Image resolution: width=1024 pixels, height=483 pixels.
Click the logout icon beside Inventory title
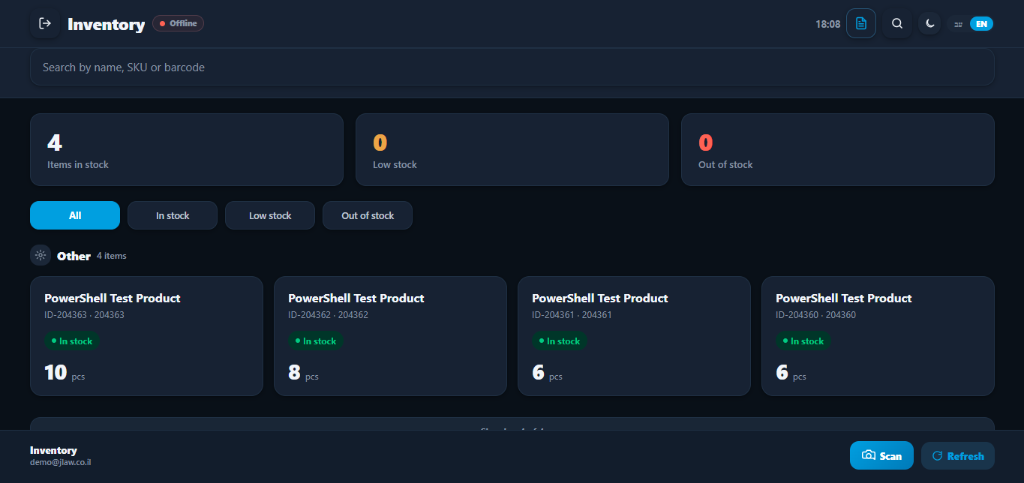pyautogui.click(x=45, y=23)
